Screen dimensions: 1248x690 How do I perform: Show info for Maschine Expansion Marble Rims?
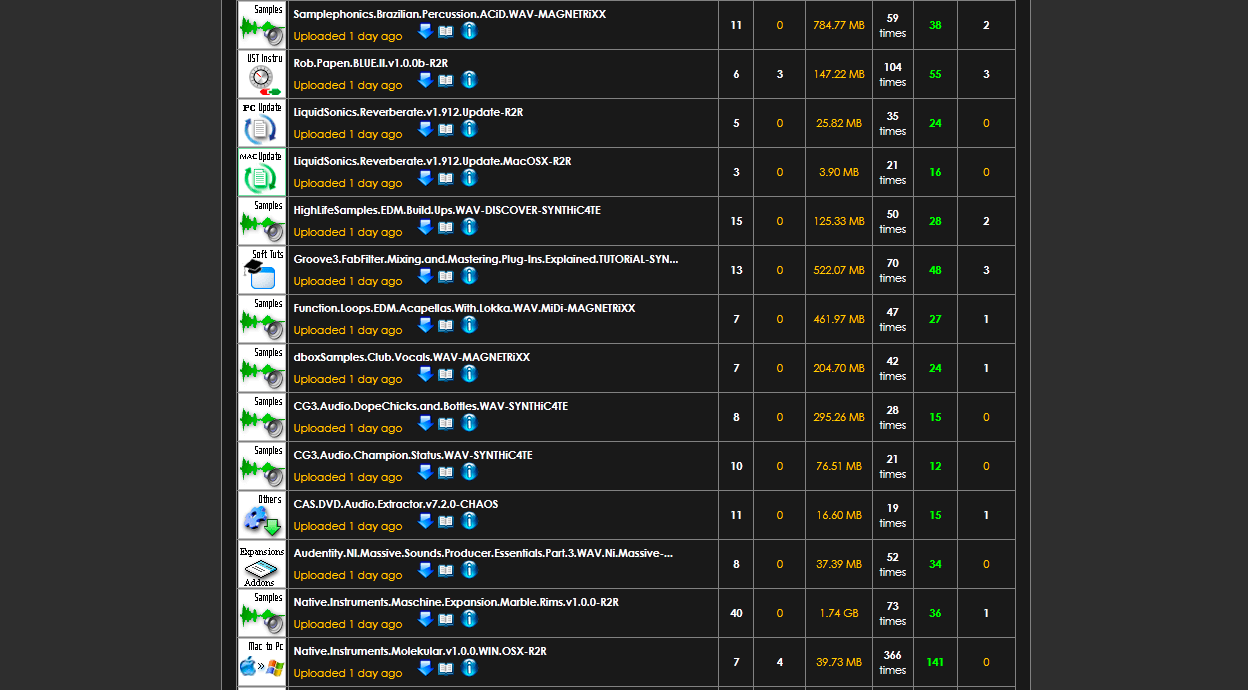point(469,619)
